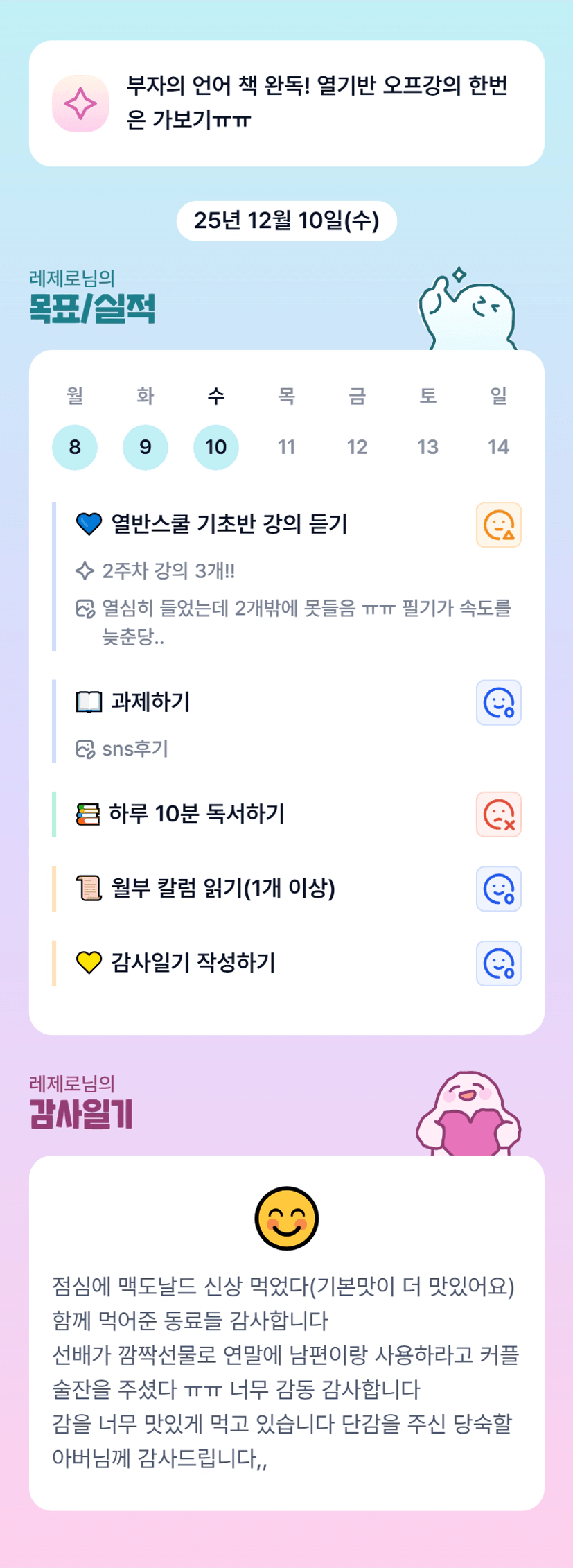Click the orange partial-result face icon

(x=498, y=525)
